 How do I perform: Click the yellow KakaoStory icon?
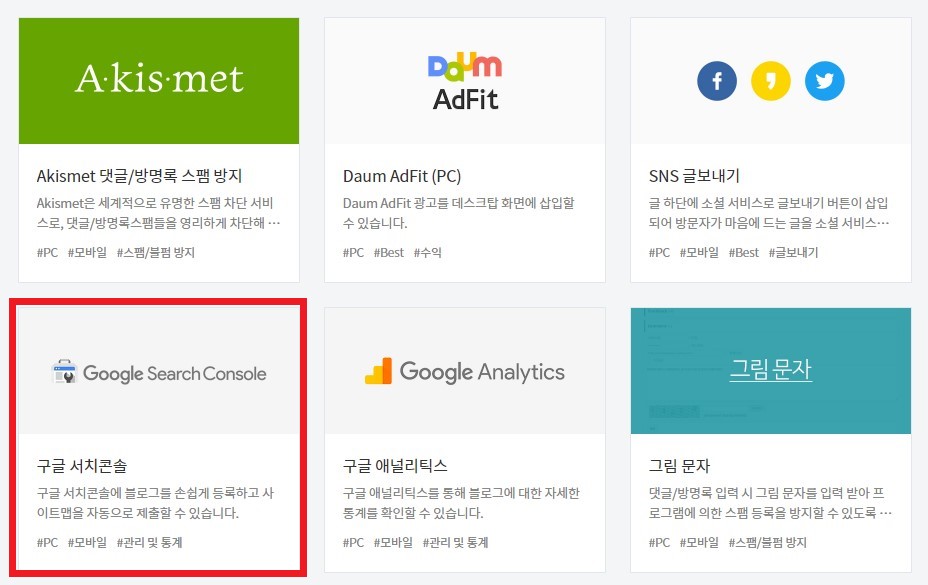point(771,81)
